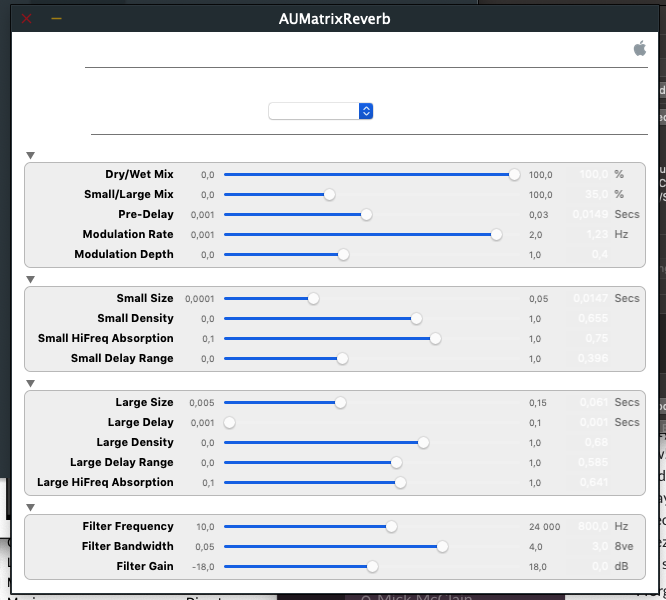666x600 pixels.
Task: Click the Large Density value field 0,68
Action: 589,442
